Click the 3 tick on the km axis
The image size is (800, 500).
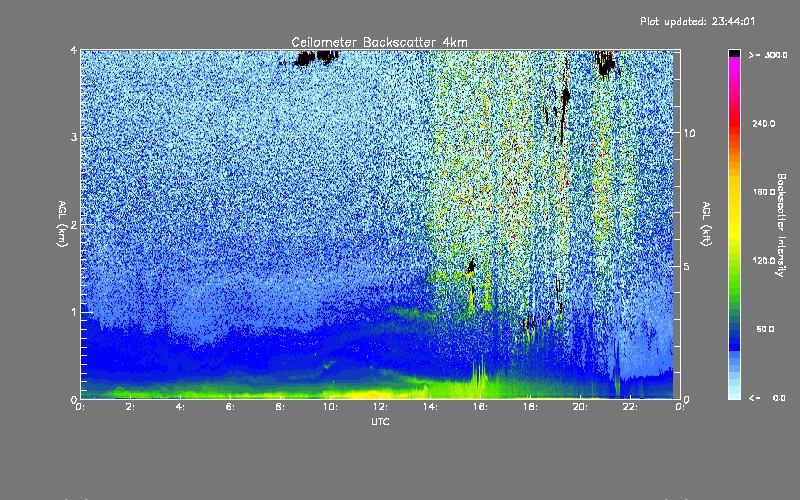[x=74, y=137]
